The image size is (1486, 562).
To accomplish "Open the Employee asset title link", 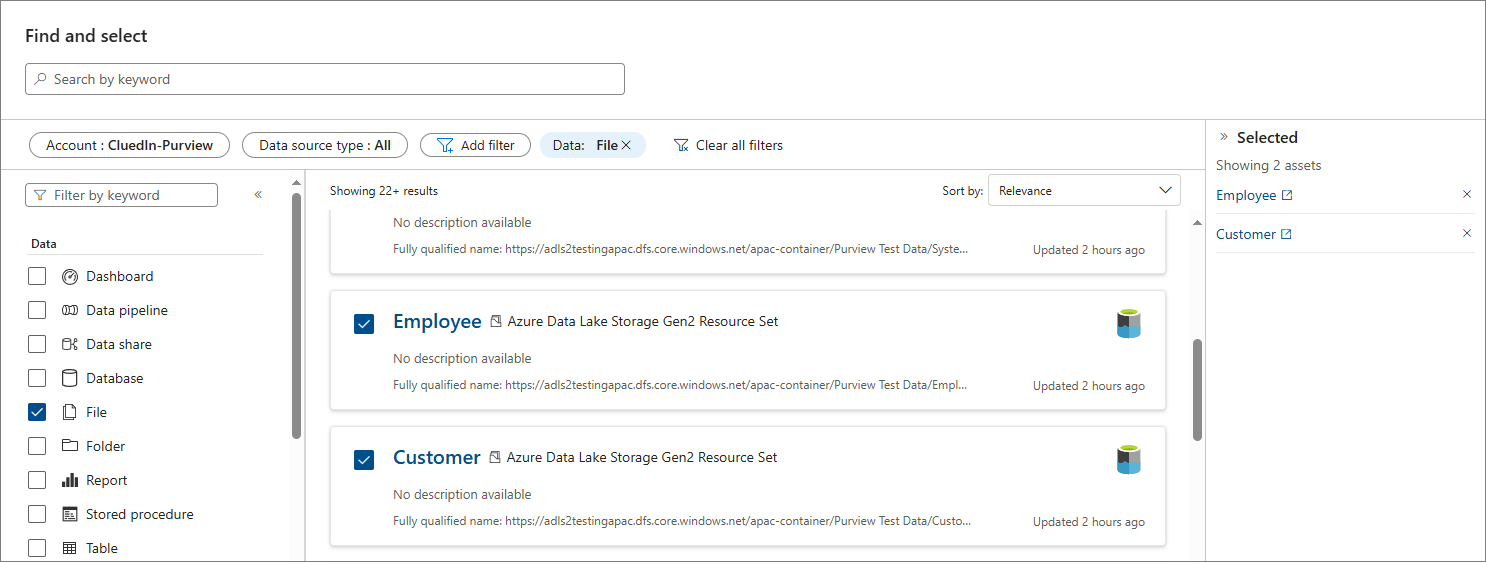I will [x=437, y=321].
